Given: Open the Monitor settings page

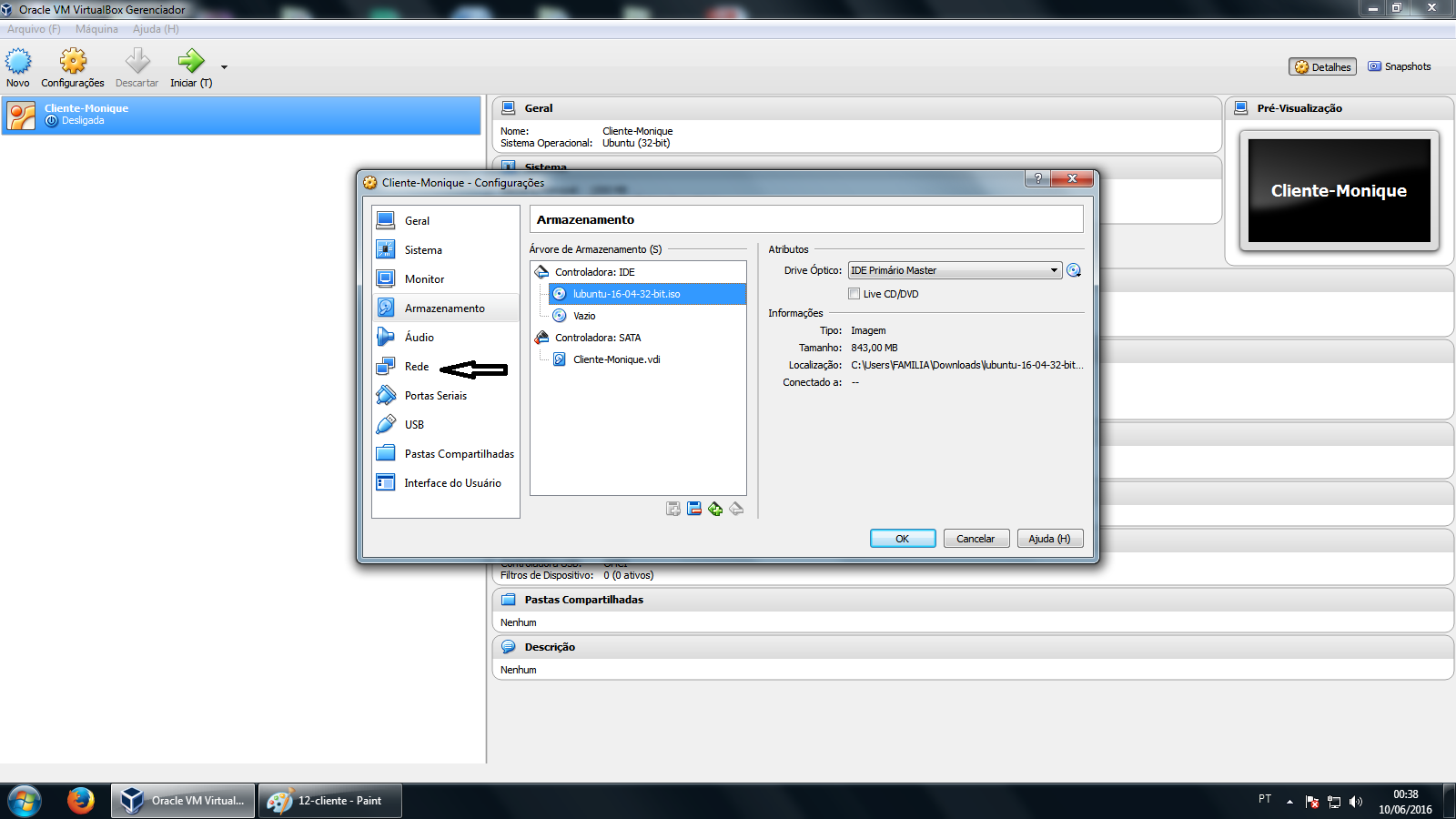Looking at the screenshot, I should (445, 278).
